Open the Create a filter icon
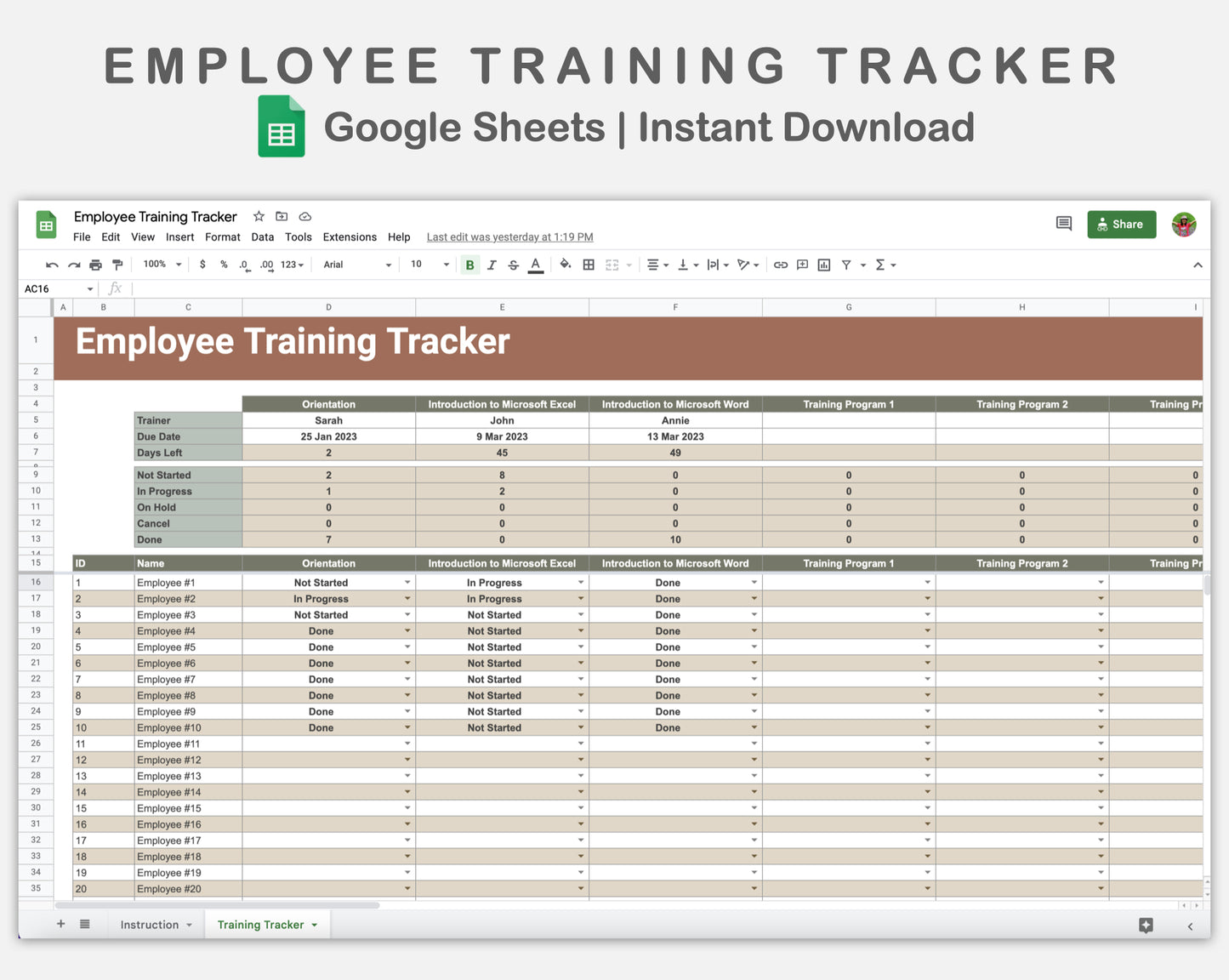Image resolution: width=1229 pixels, height=980 pixels. 846,265
